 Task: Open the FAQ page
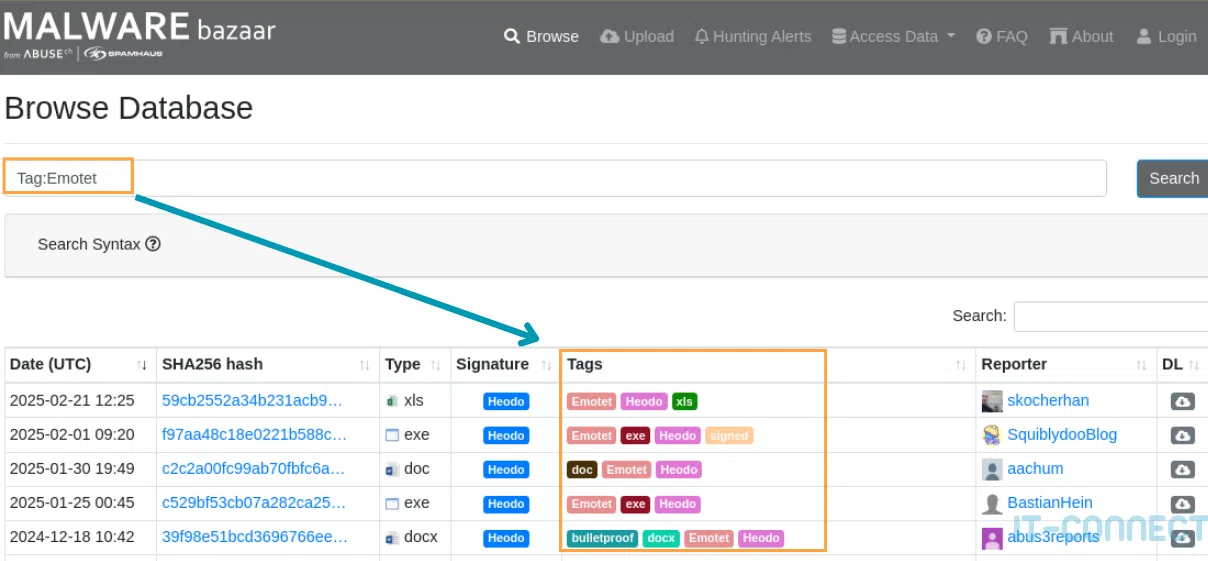[1002, 36]
